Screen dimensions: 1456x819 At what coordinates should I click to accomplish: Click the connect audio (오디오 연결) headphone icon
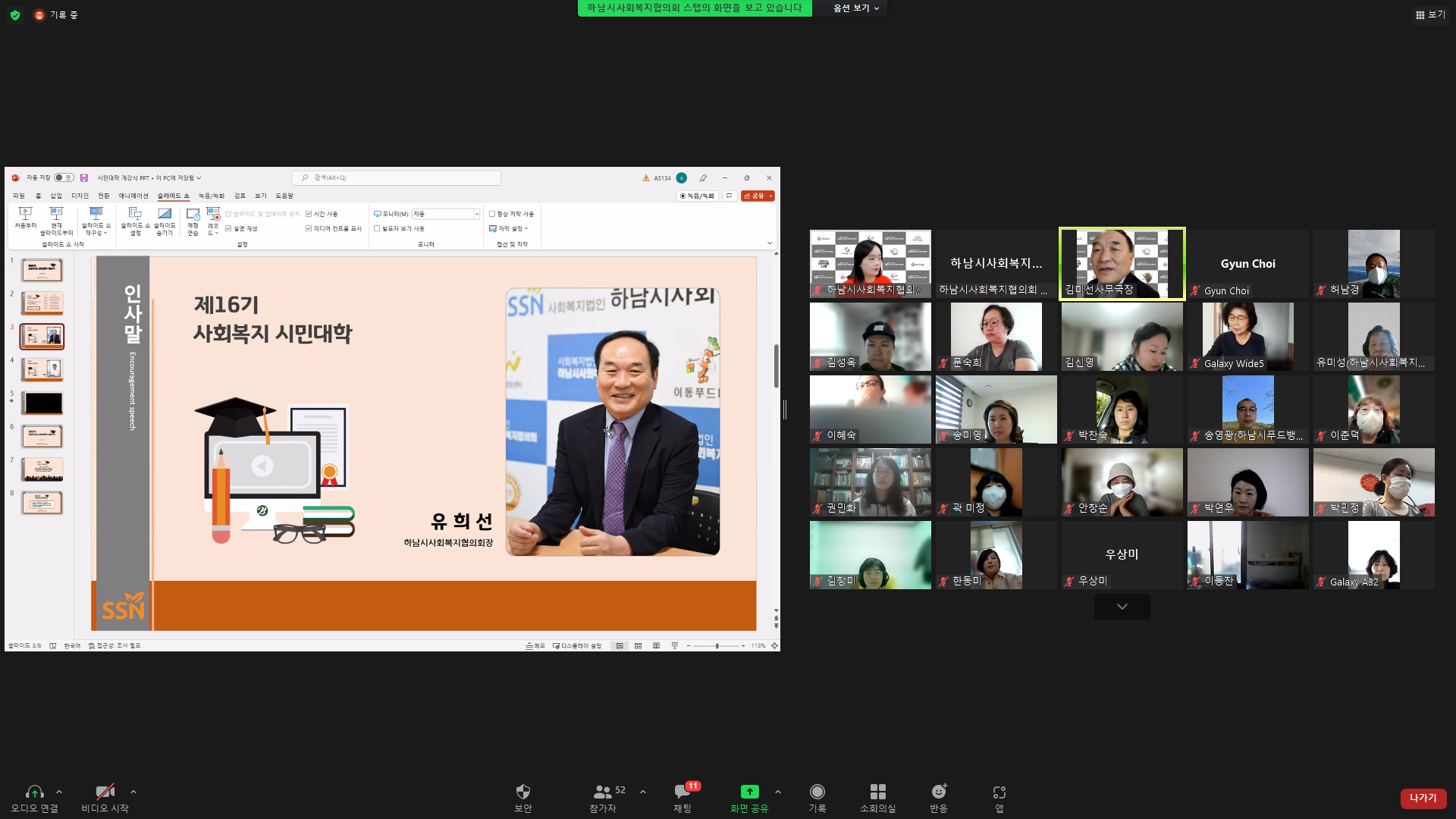(34, 792)
